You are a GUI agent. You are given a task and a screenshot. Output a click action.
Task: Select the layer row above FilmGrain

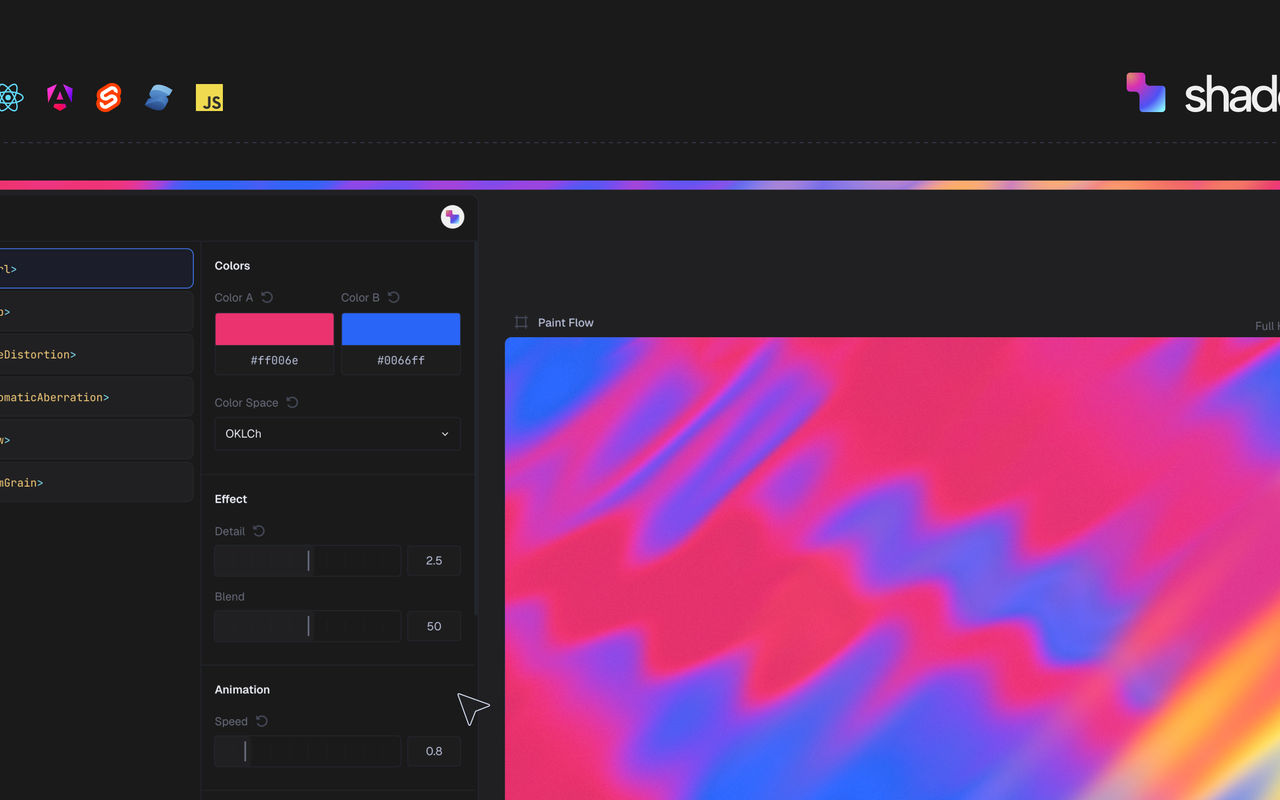click(96, 440)
